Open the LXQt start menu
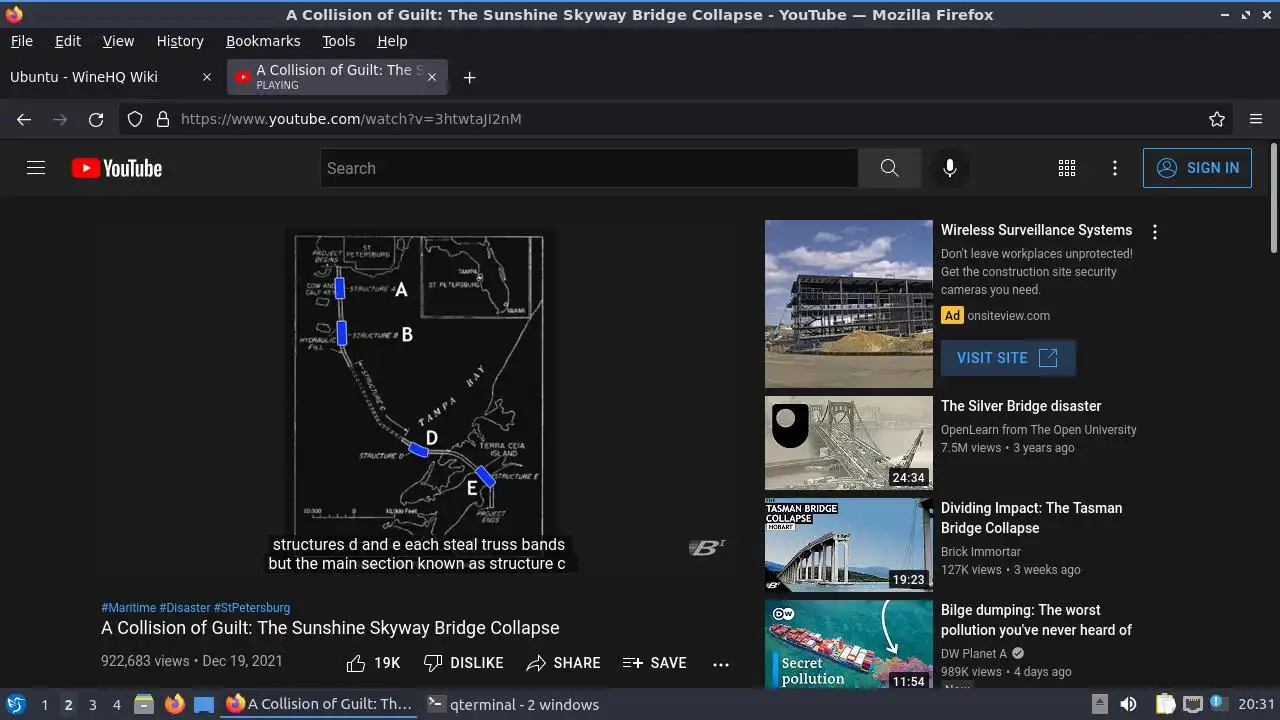The width and height of the screenshot is (1280, 720). (x=15, y=704)
